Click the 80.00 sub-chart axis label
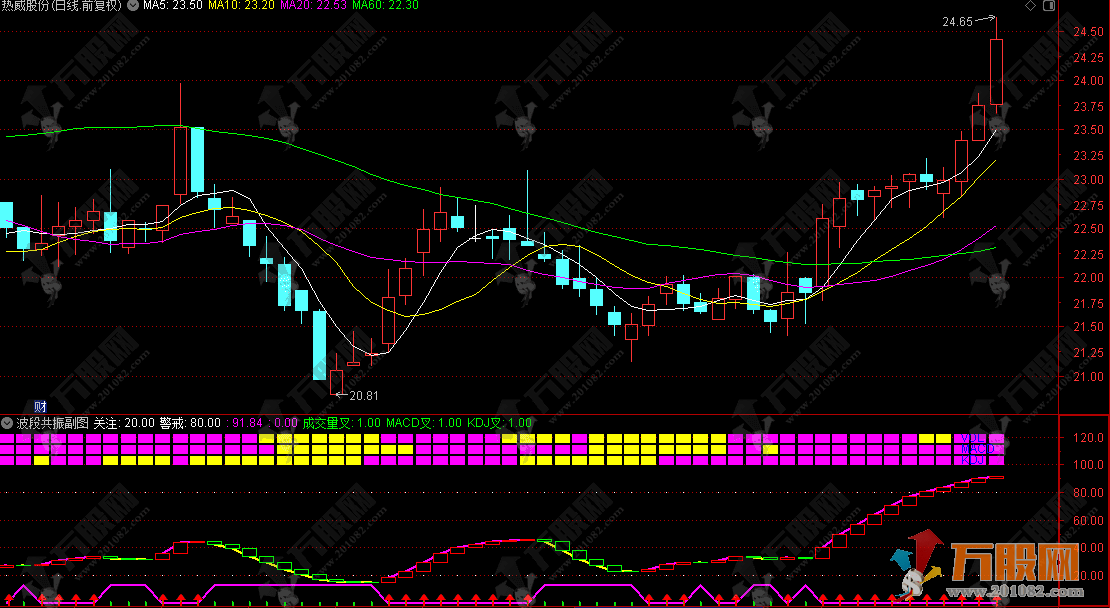This screenshot has width=1110, height=608. 1089,493
